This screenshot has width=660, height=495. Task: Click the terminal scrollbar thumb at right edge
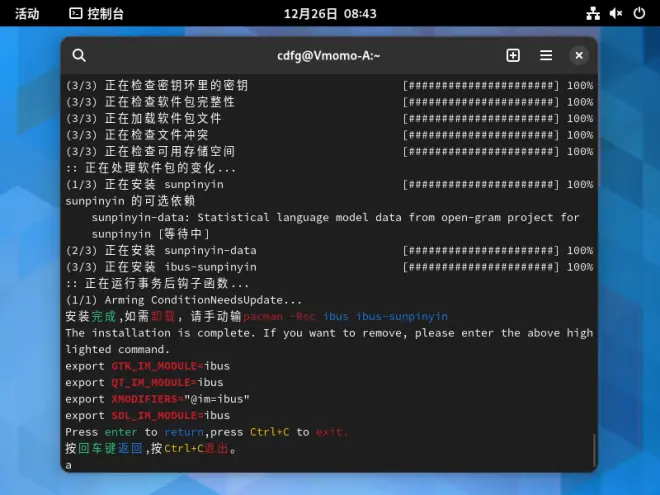[594, 450]
